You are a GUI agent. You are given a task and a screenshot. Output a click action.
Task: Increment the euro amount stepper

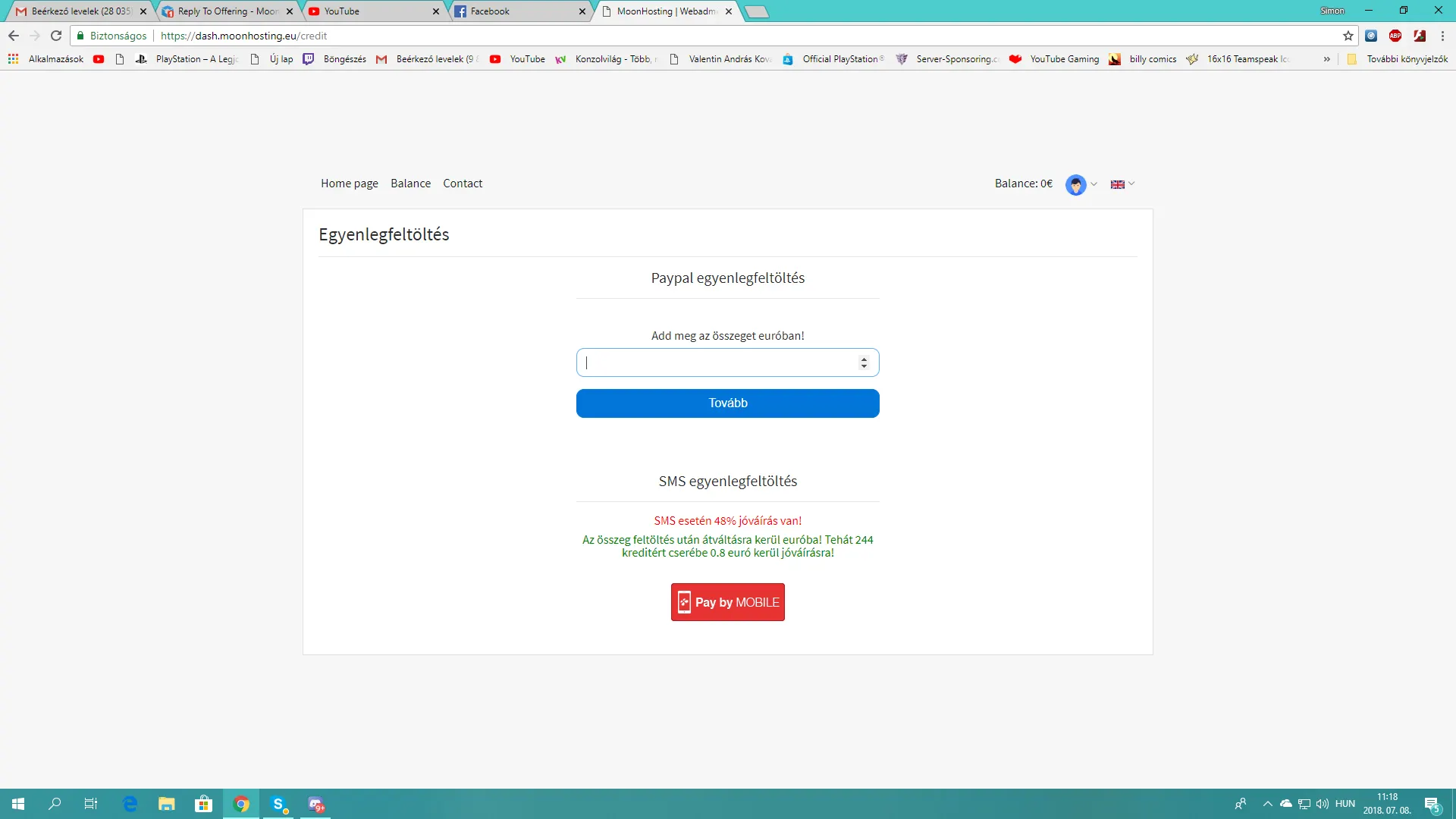864,359
